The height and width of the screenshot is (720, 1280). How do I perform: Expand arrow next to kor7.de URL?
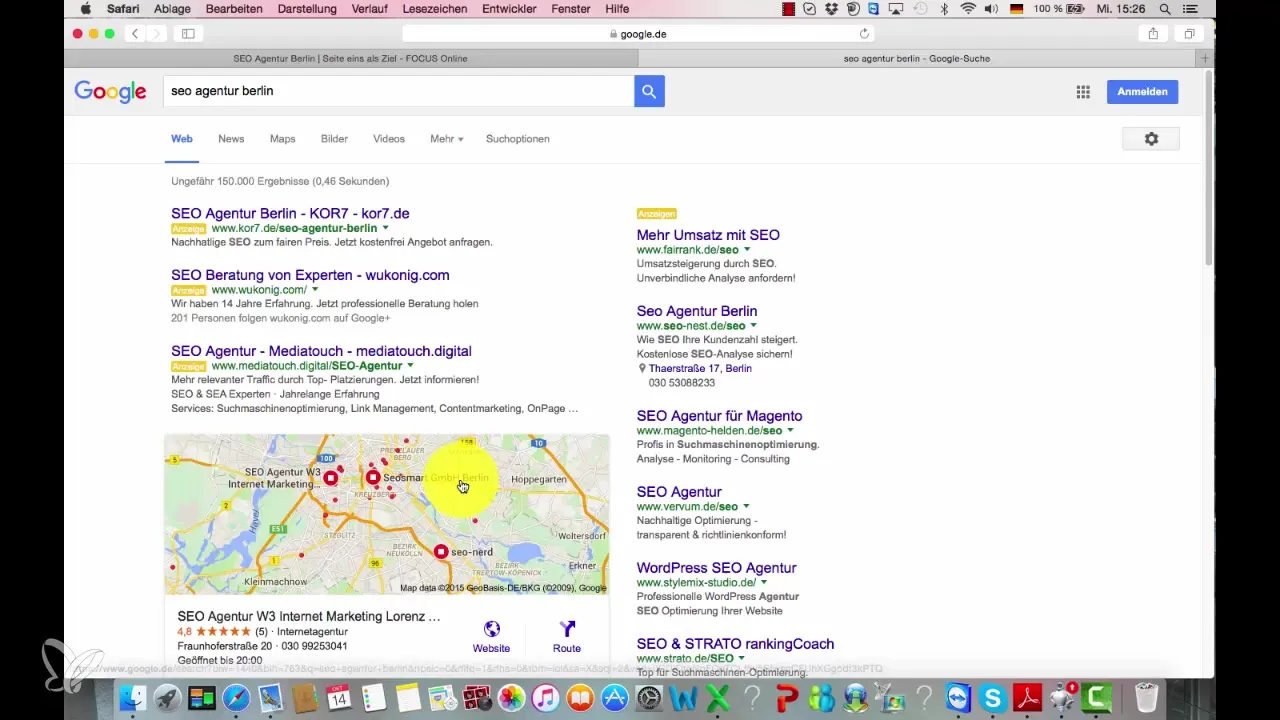click(386, 229)
